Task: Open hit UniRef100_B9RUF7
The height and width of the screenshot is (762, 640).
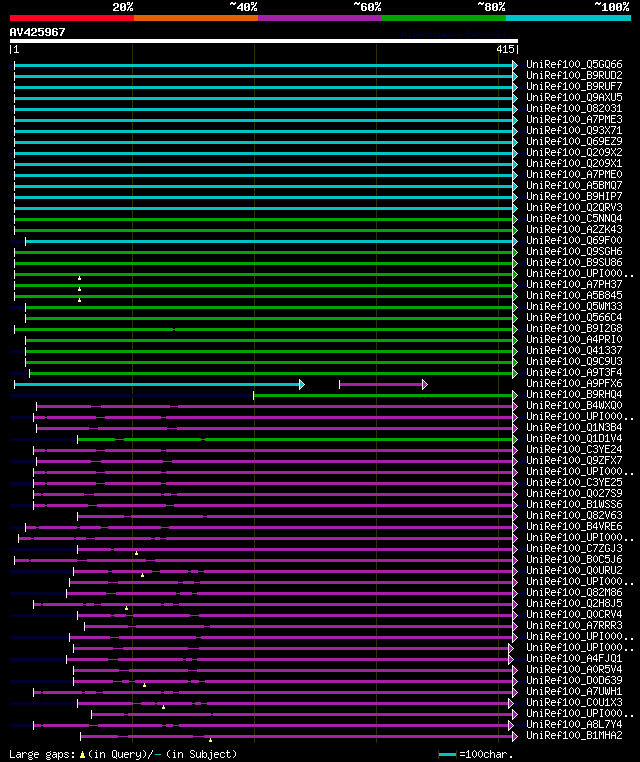Action: [574, 86]
